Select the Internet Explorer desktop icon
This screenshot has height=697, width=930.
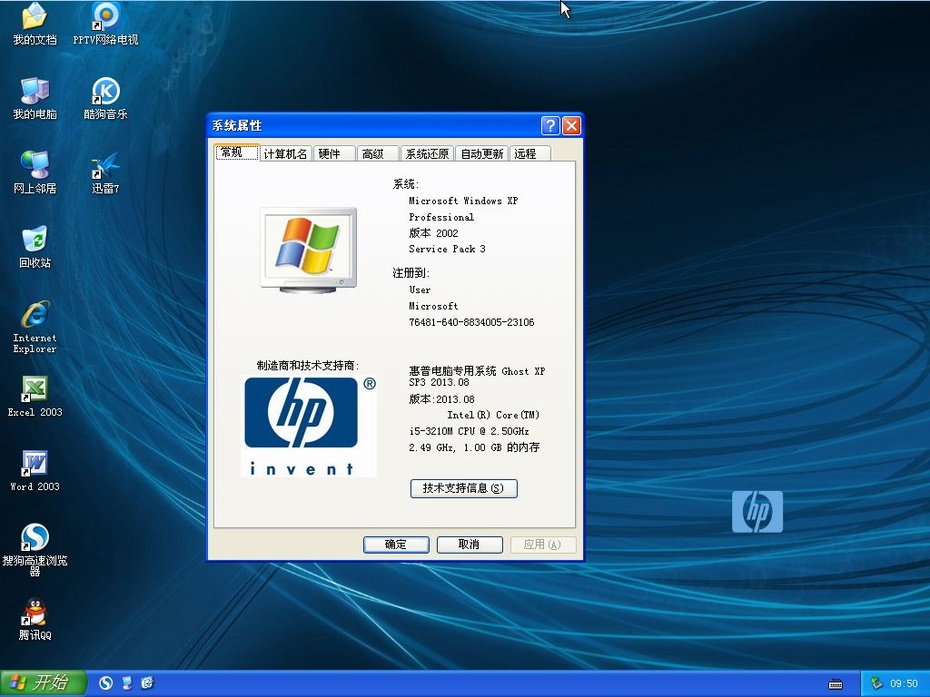click(34, 327)
